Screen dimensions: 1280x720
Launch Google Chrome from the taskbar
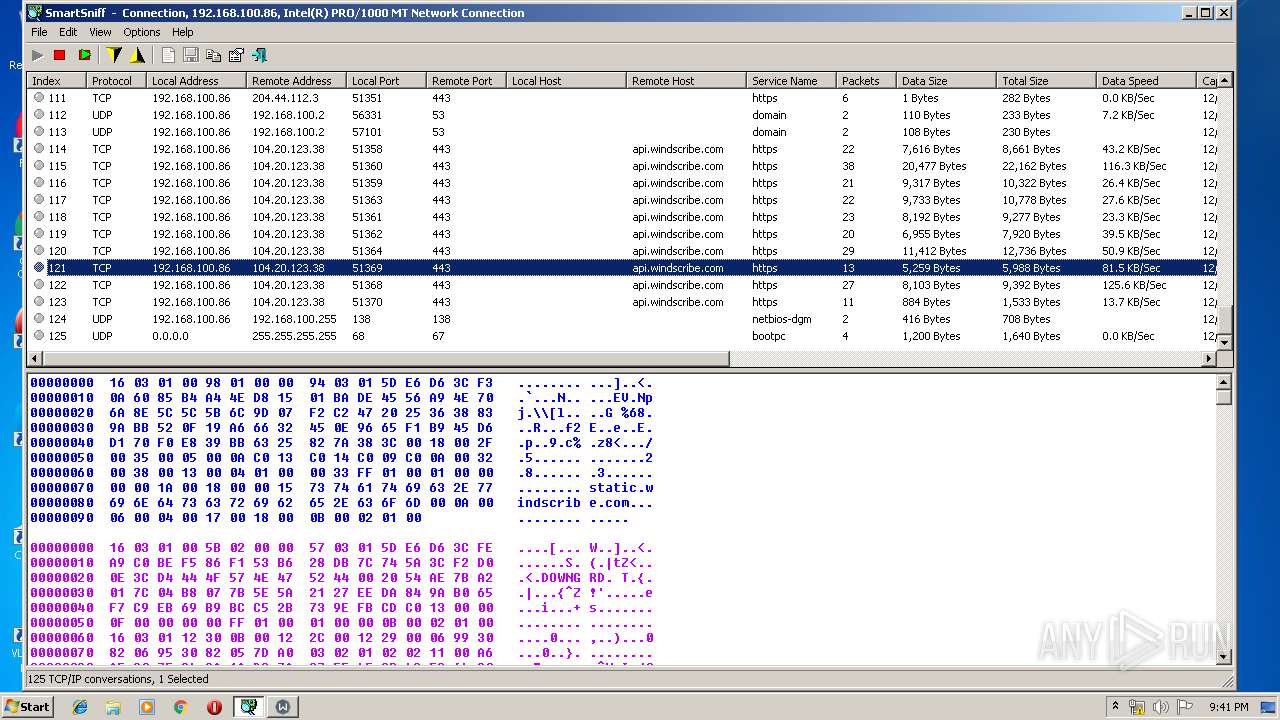[180, 707]
